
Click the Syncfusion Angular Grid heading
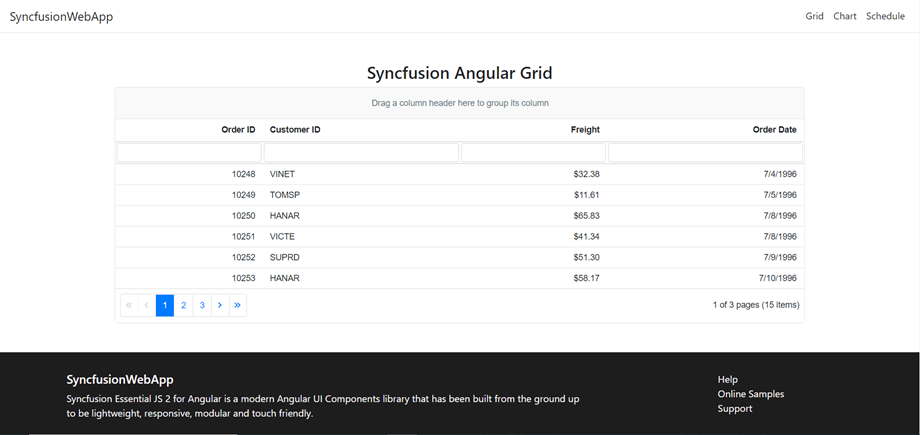pos(460,73)
